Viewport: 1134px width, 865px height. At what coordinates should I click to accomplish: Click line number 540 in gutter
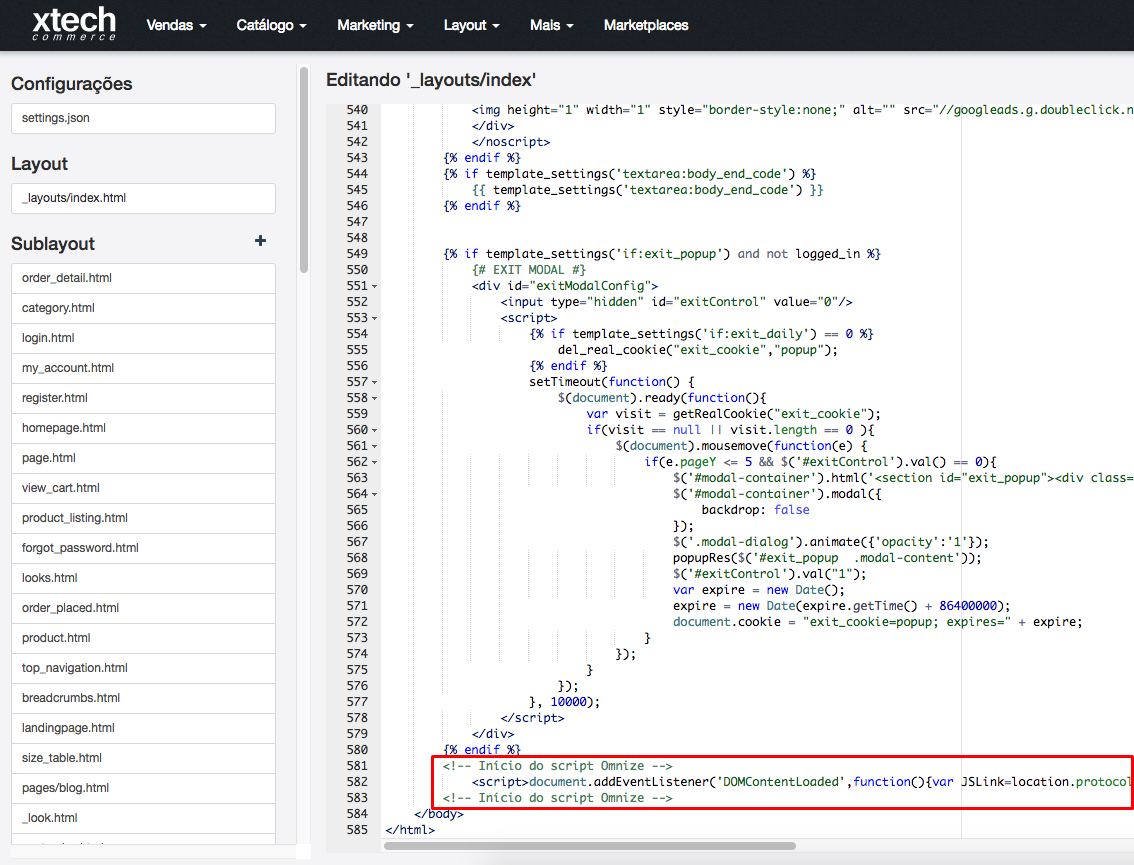coord(357,110)
